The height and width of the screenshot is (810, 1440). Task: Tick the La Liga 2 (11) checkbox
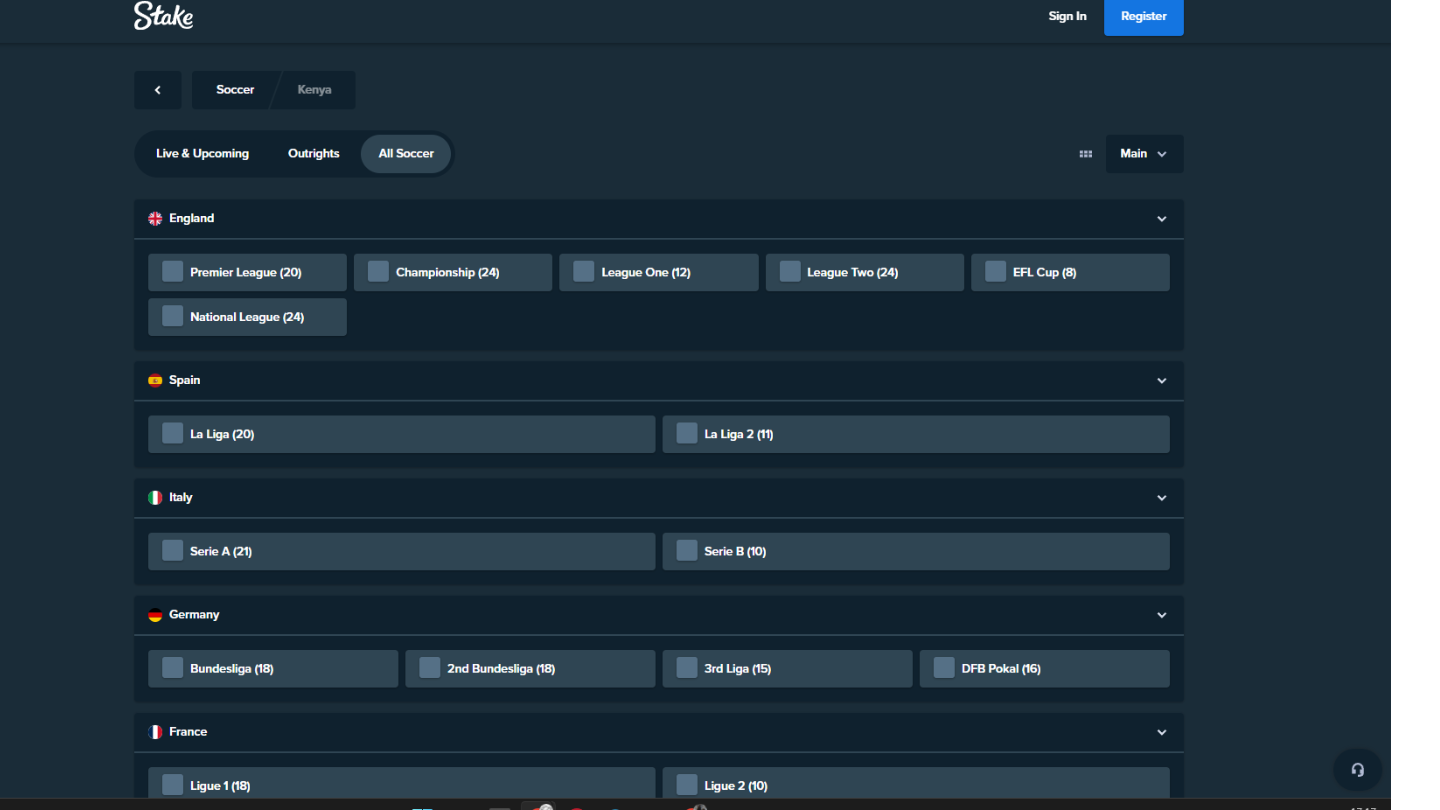click(687, 434)
